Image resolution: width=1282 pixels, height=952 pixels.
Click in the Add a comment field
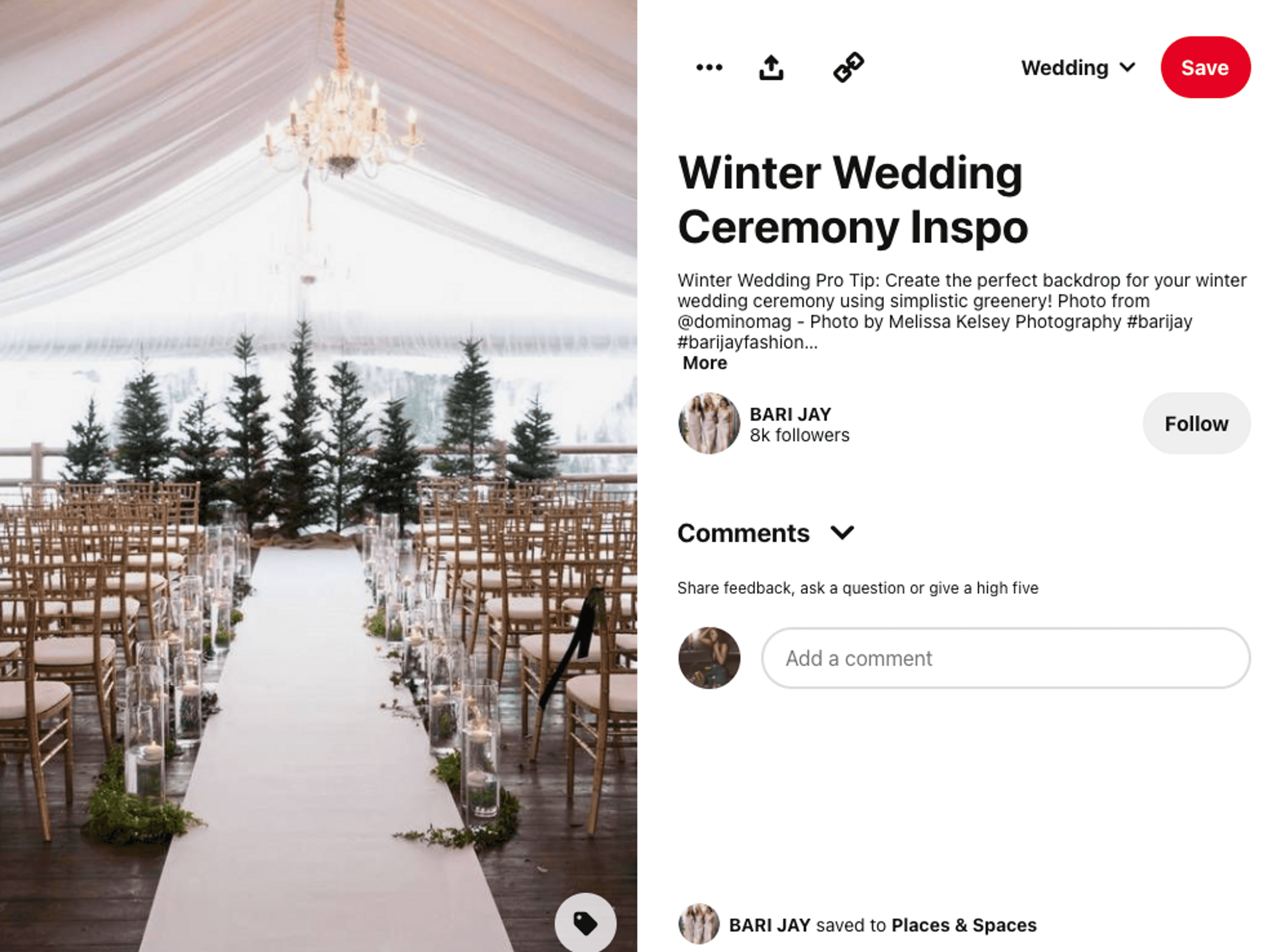(1006, 658)
